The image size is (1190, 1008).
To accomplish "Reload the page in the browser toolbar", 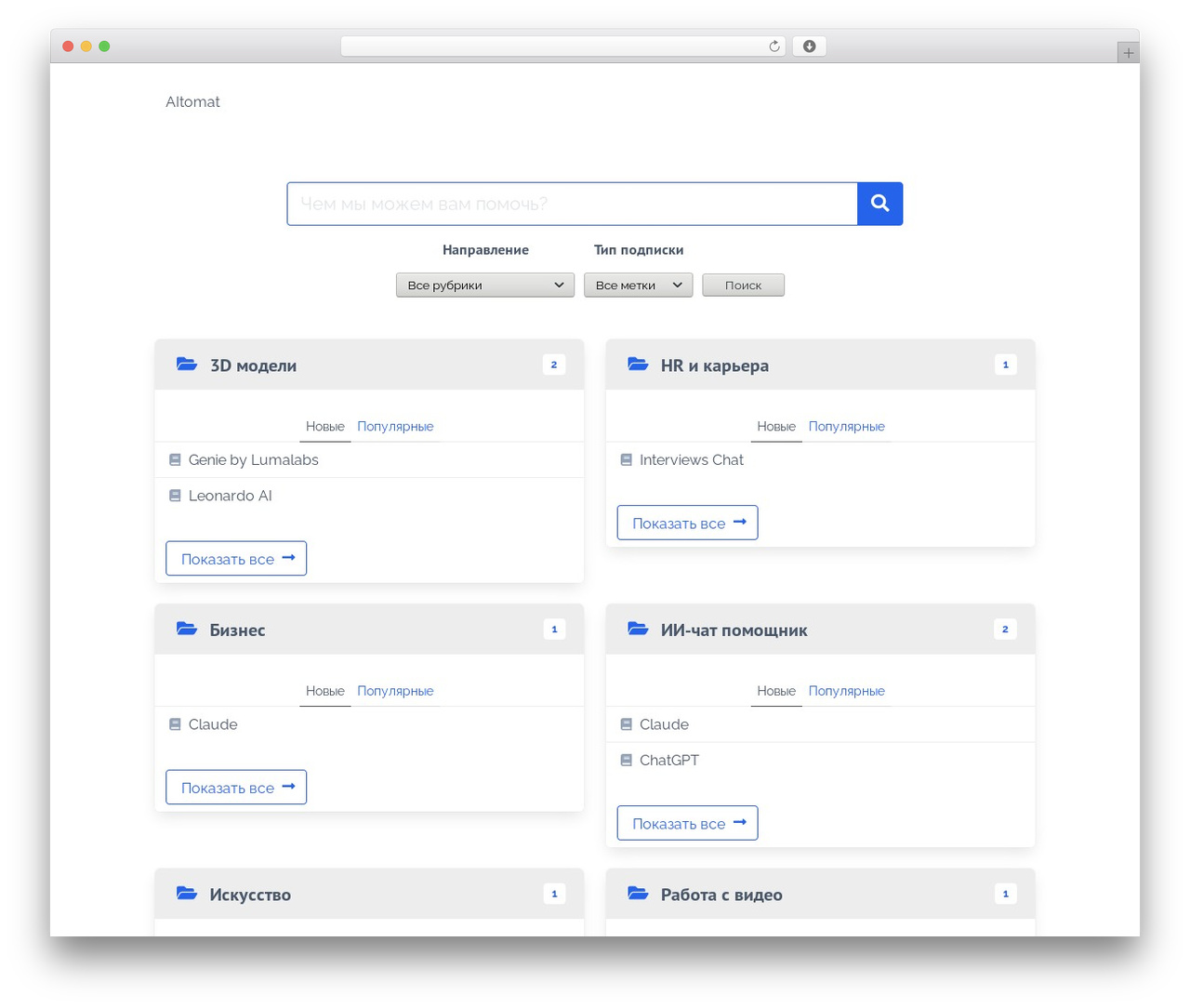I will 773,46.
